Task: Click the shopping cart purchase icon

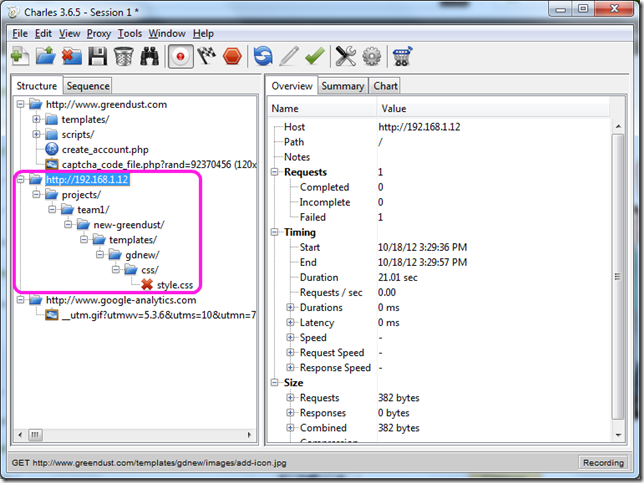Action: click(402, 56)
